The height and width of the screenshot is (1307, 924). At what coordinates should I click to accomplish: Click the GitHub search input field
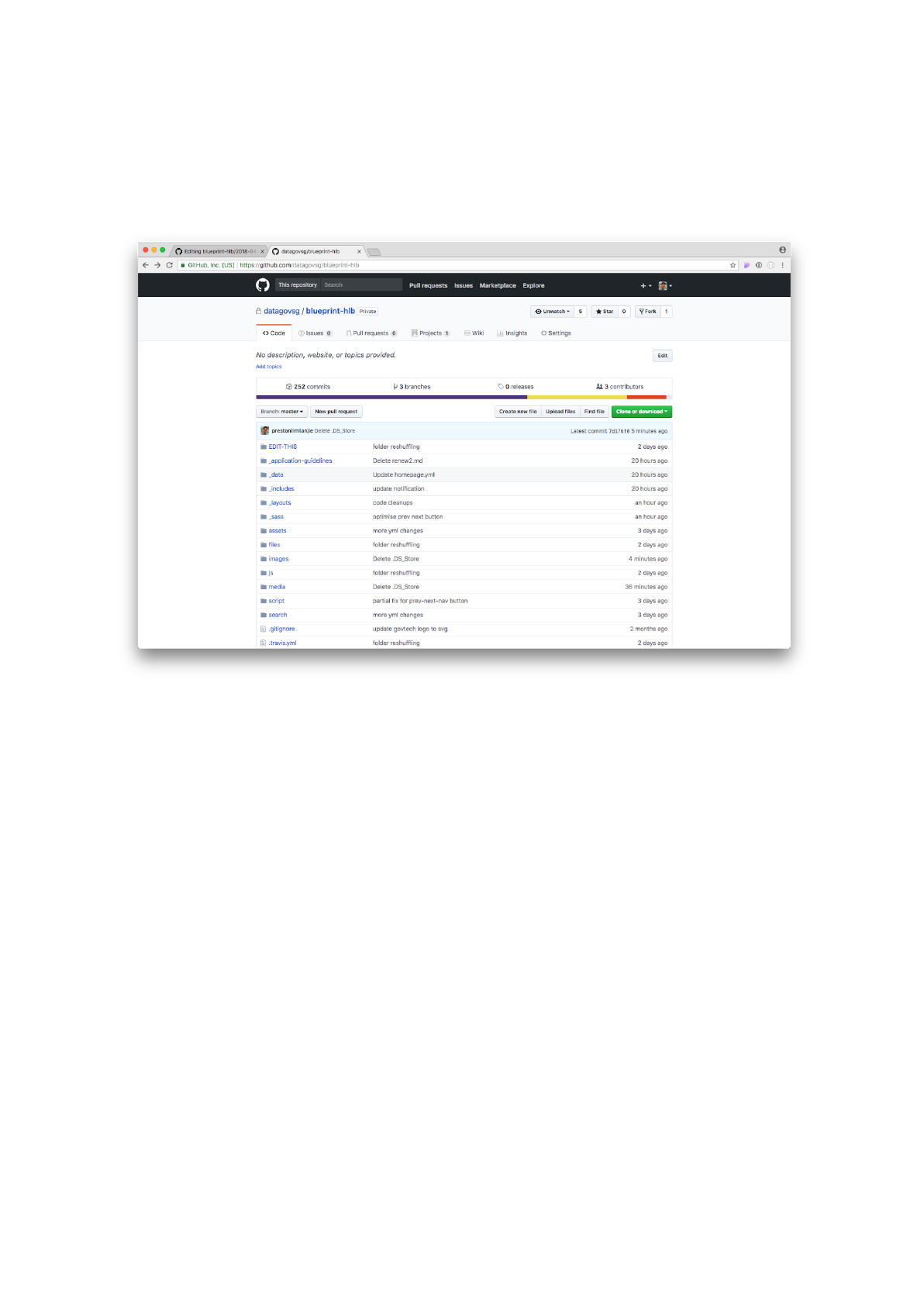361,285
